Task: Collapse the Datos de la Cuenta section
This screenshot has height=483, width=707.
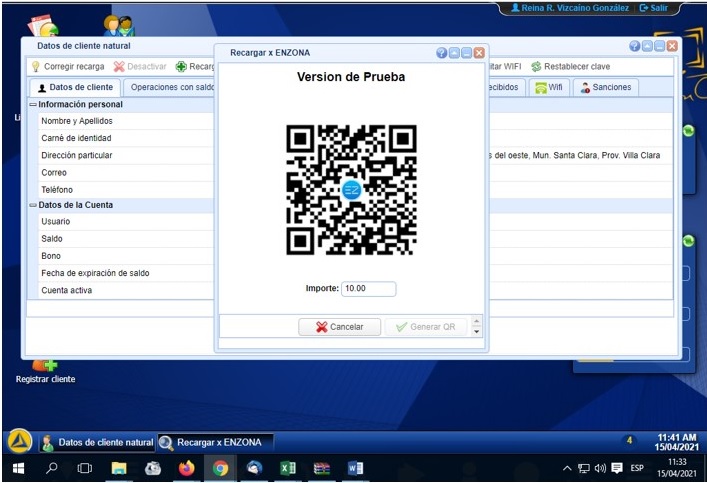Action: (x=33, y=205)
